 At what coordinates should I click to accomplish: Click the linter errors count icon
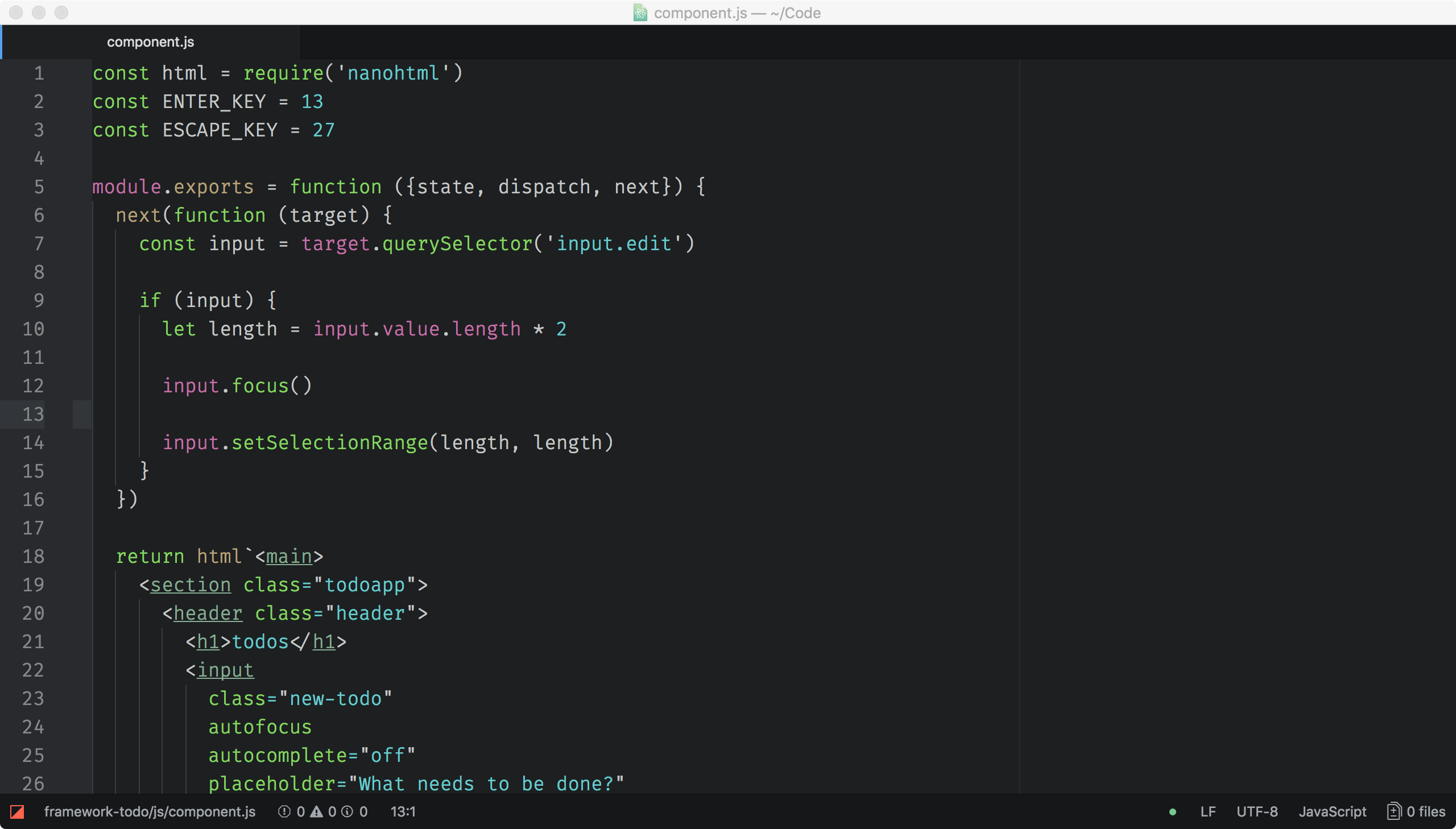(x=284, y=811)
